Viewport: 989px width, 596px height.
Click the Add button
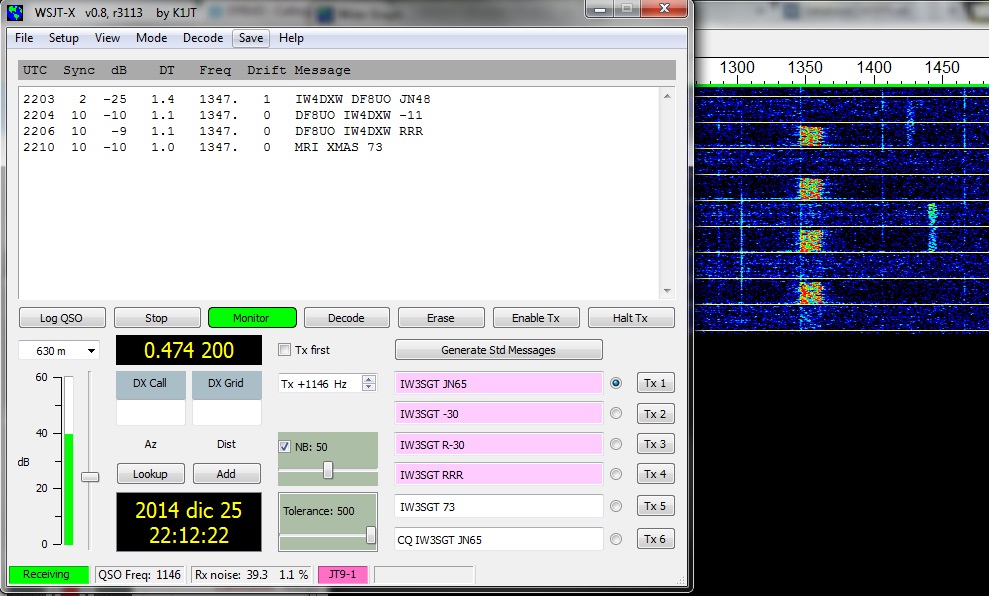coord(226,474)
